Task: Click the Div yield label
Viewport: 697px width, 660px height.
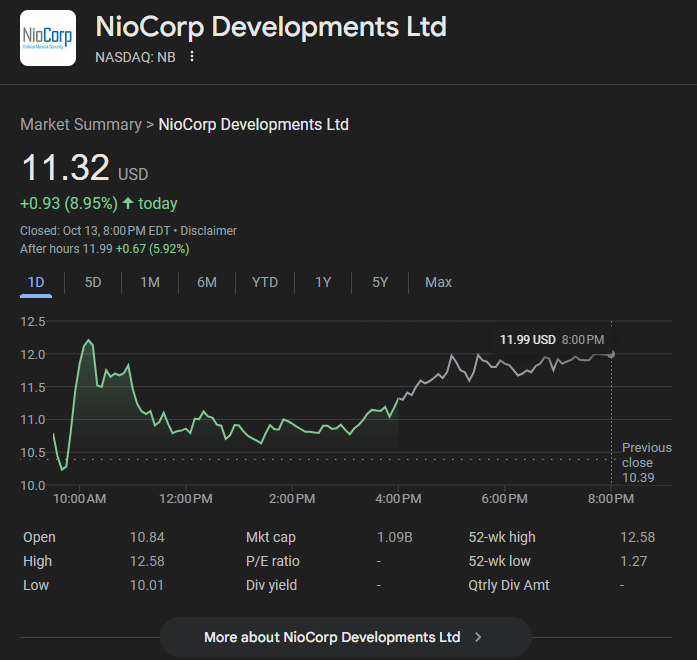Action: point(271,585)
